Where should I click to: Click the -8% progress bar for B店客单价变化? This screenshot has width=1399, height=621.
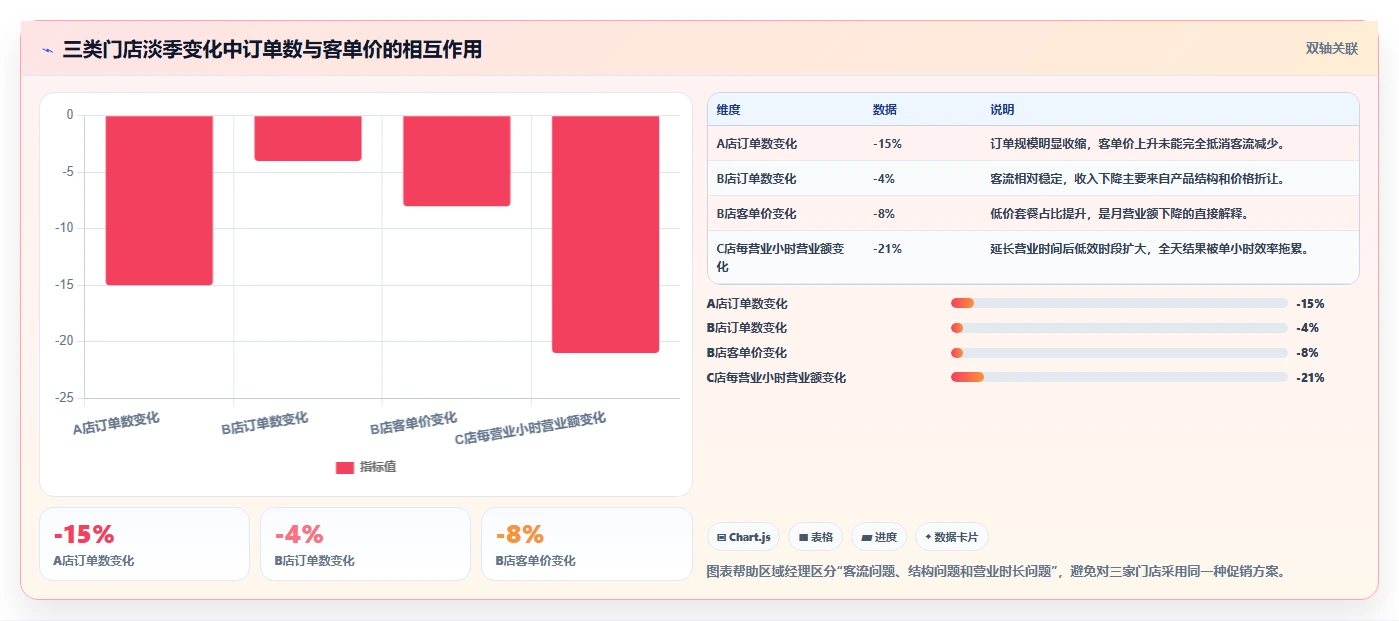click(x=1119, y=353)
